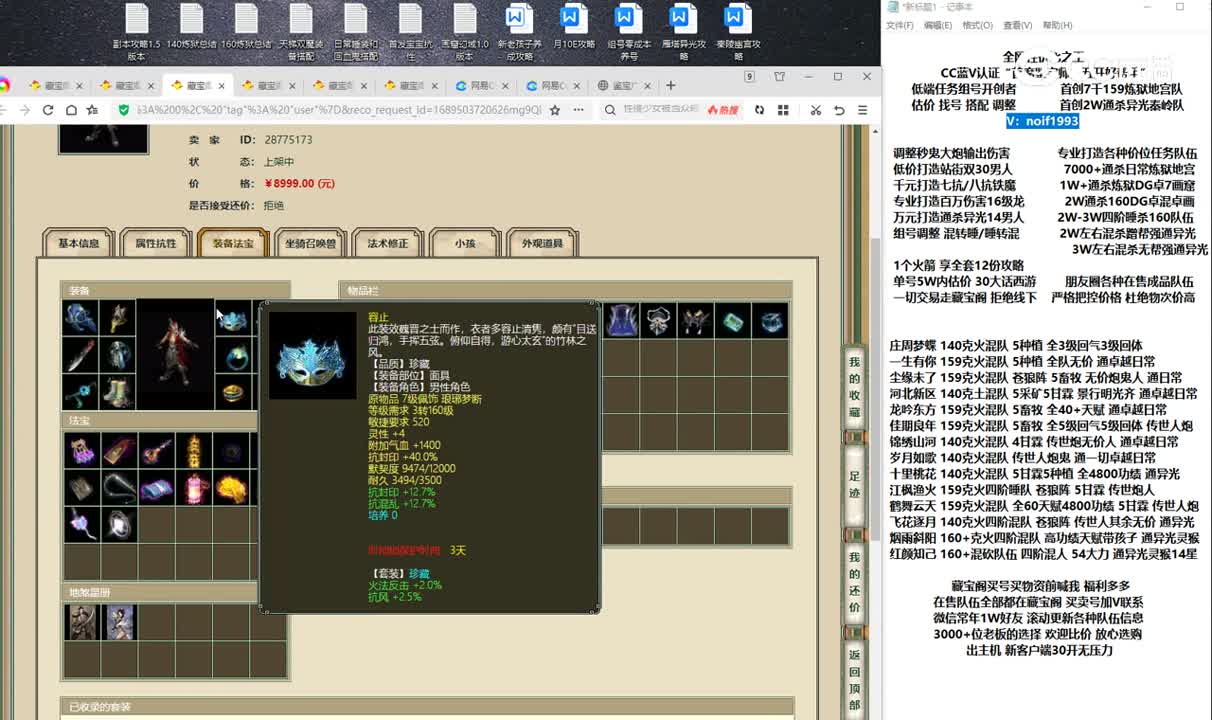The image size is (1212, 720).
Task: Open the 坐骑召唤兽 tab
Action: tap(310, 243)
